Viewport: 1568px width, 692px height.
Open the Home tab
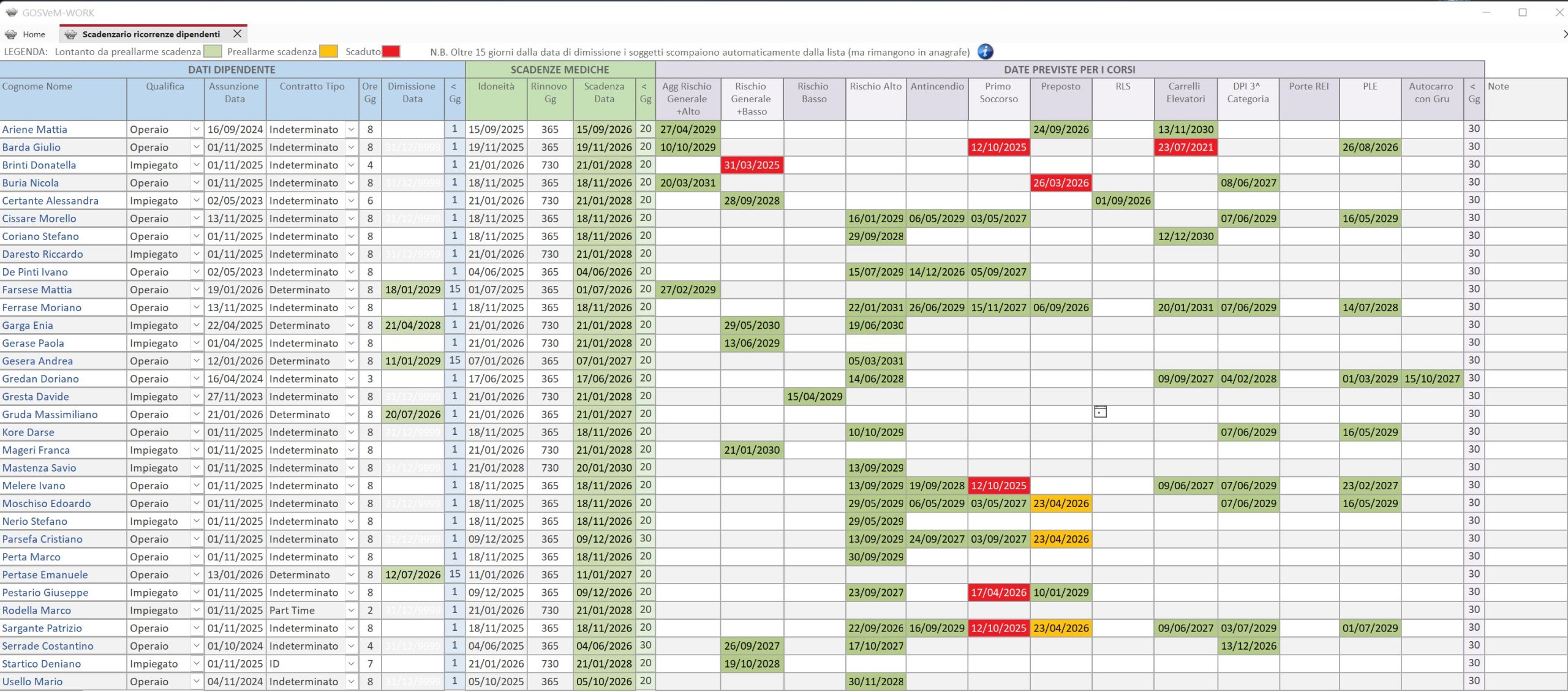point(25,34)
